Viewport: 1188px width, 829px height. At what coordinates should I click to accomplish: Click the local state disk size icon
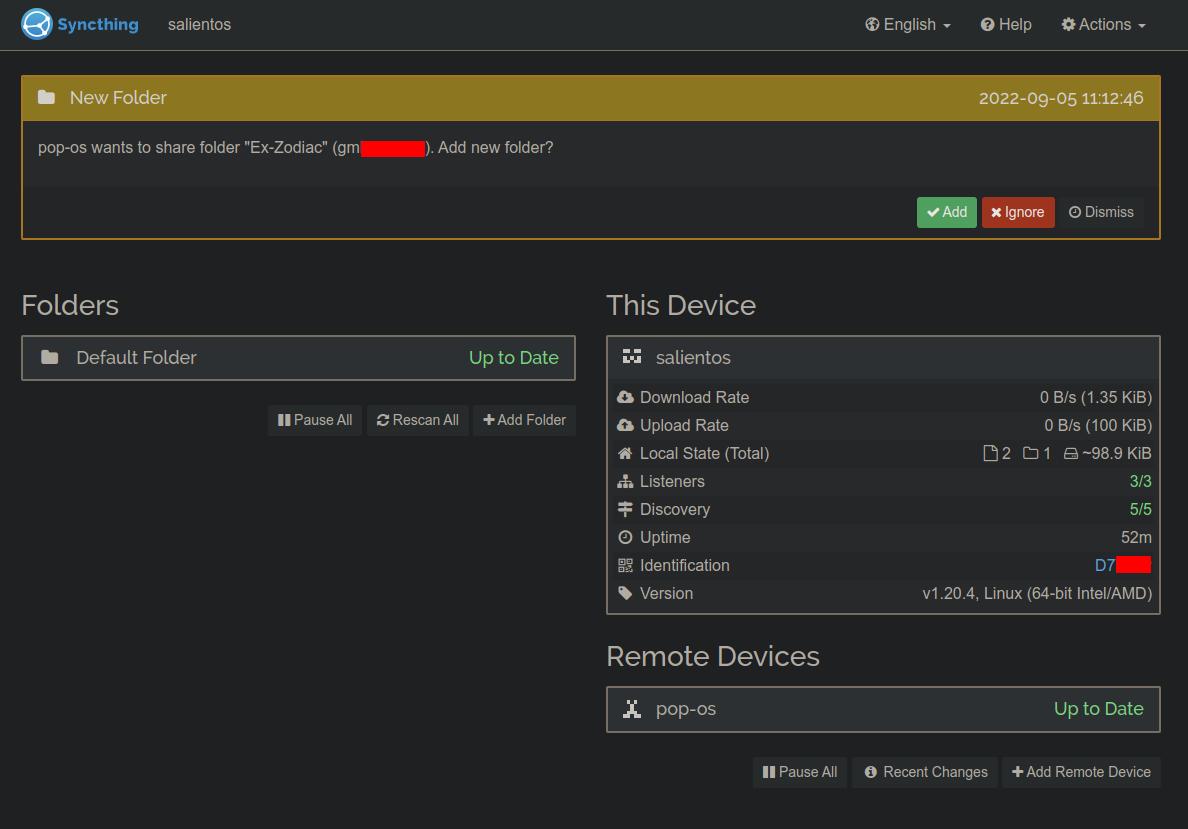(x=1071, y=453)
